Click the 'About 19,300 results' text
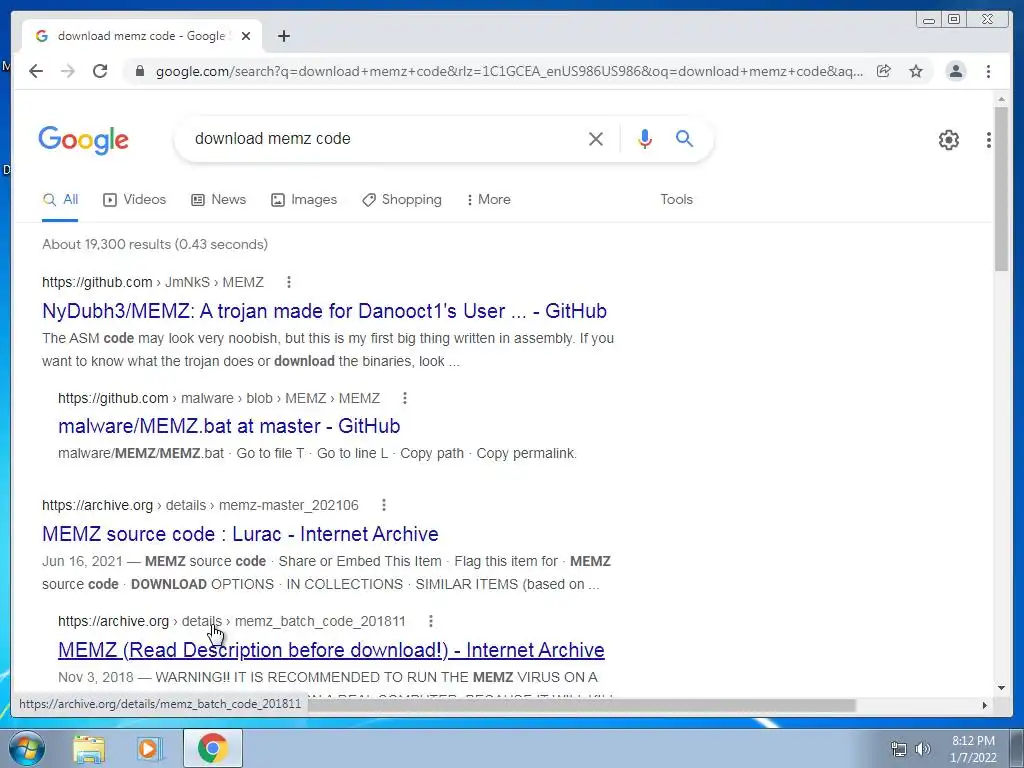This screenshot has height=768, width=1024. (155, 244)
